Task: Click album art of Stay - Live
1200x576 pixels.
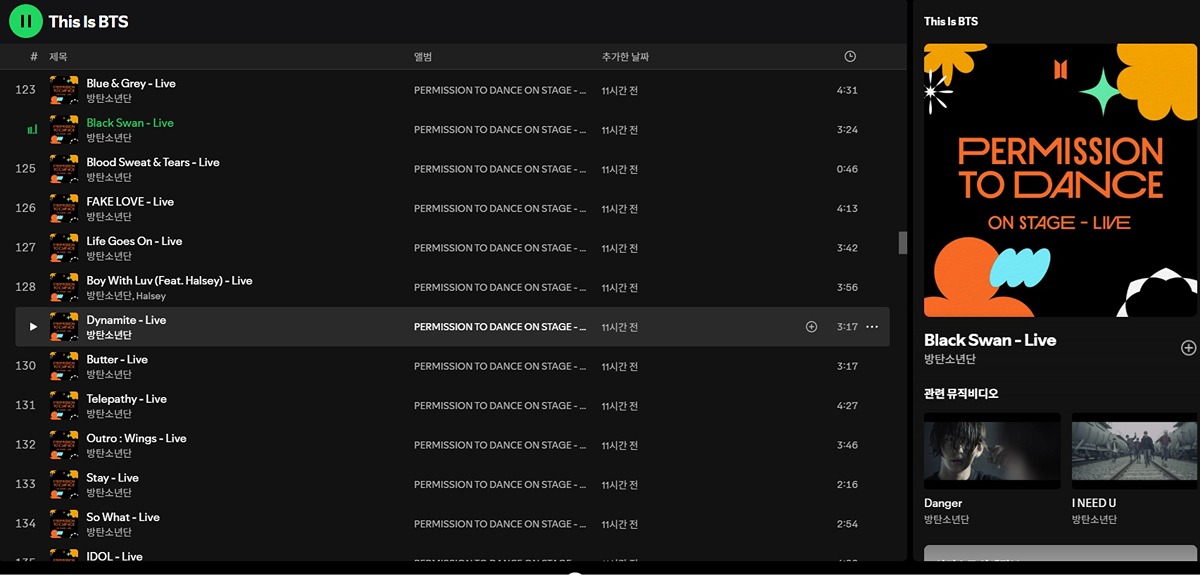Action: pyautogui.click(x=64, y=484)
